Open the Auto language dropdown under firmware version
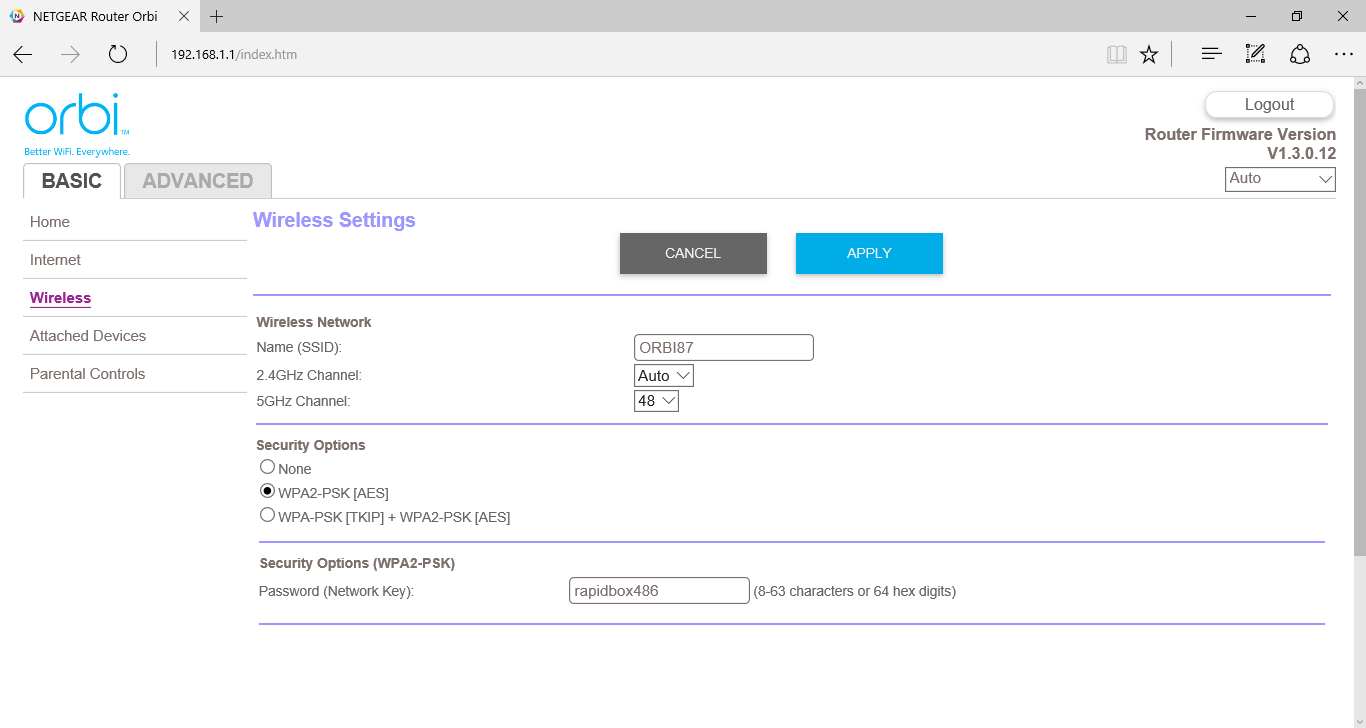Screen dimensions: 1366x728 [1280, 179]
